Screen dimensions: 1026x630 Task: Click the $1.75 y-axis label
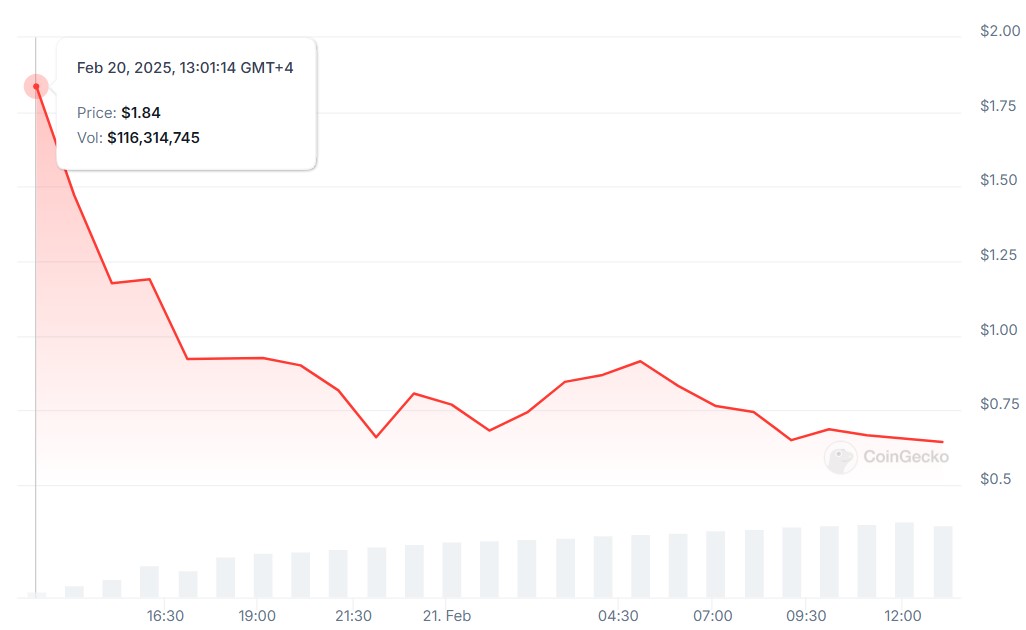[x=999, y=106]
